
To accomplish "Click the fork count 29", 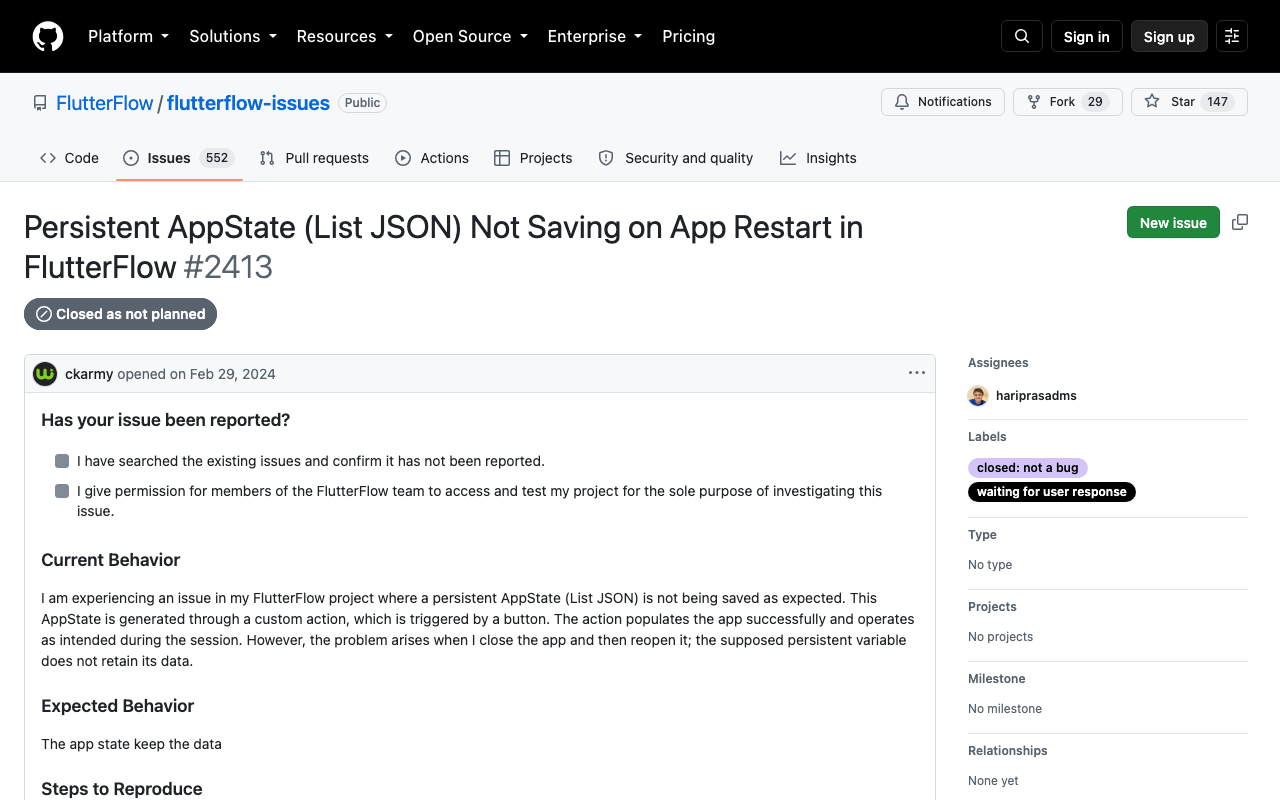I will click(x=1095, y=102).
